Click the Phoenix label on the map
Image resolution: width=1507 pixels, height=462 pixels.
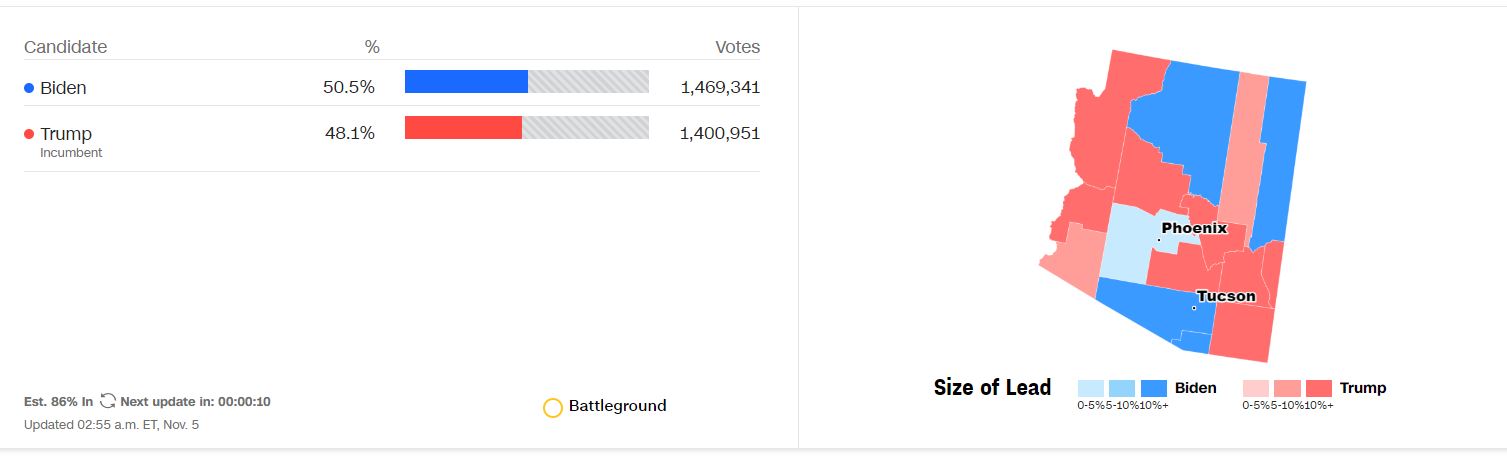point(1193,228)
